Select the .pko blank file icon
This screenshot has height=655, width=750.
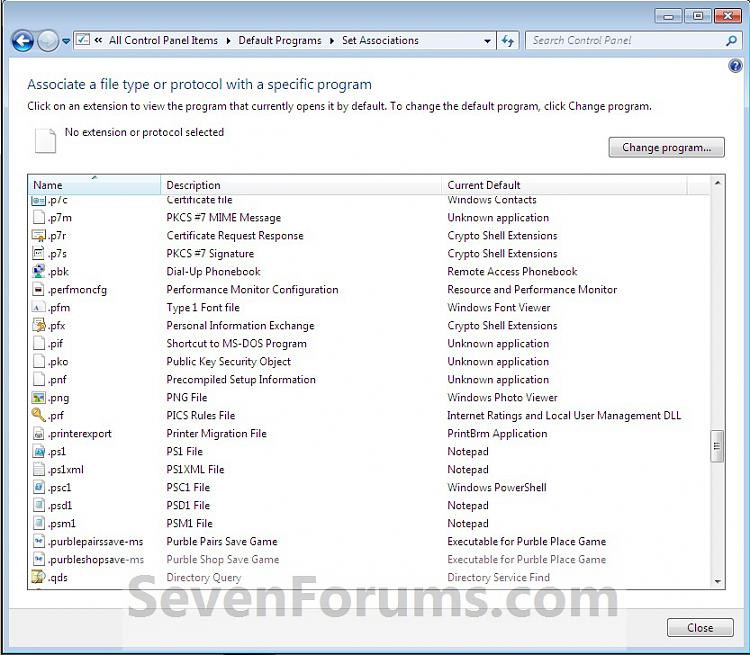pos(39,361)
